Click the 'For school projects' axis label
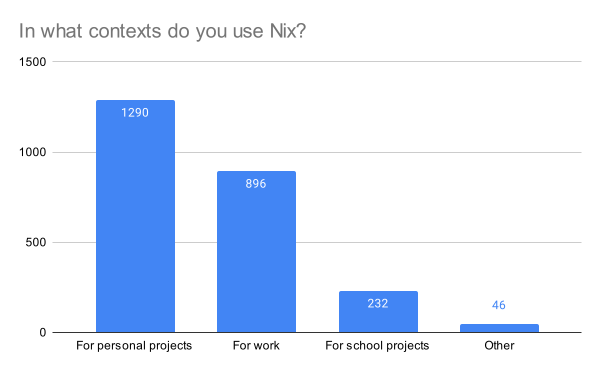 pos(377,346)
